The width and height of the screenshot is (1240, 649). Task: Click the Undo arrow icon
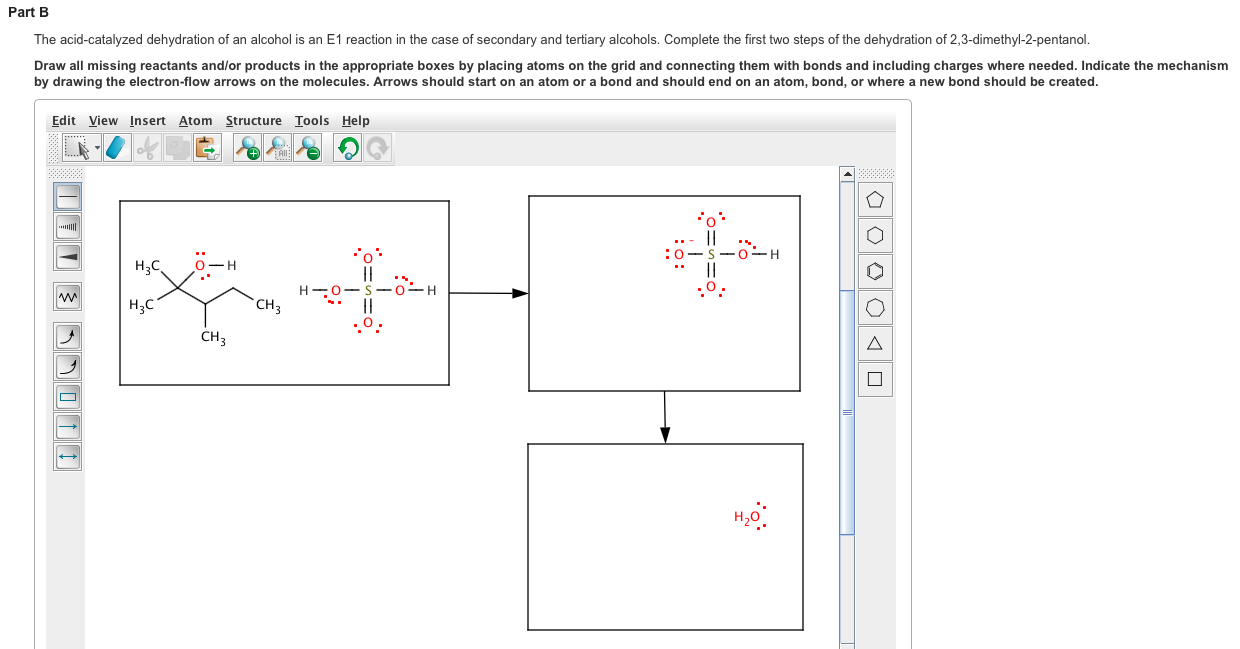(349, 147)
